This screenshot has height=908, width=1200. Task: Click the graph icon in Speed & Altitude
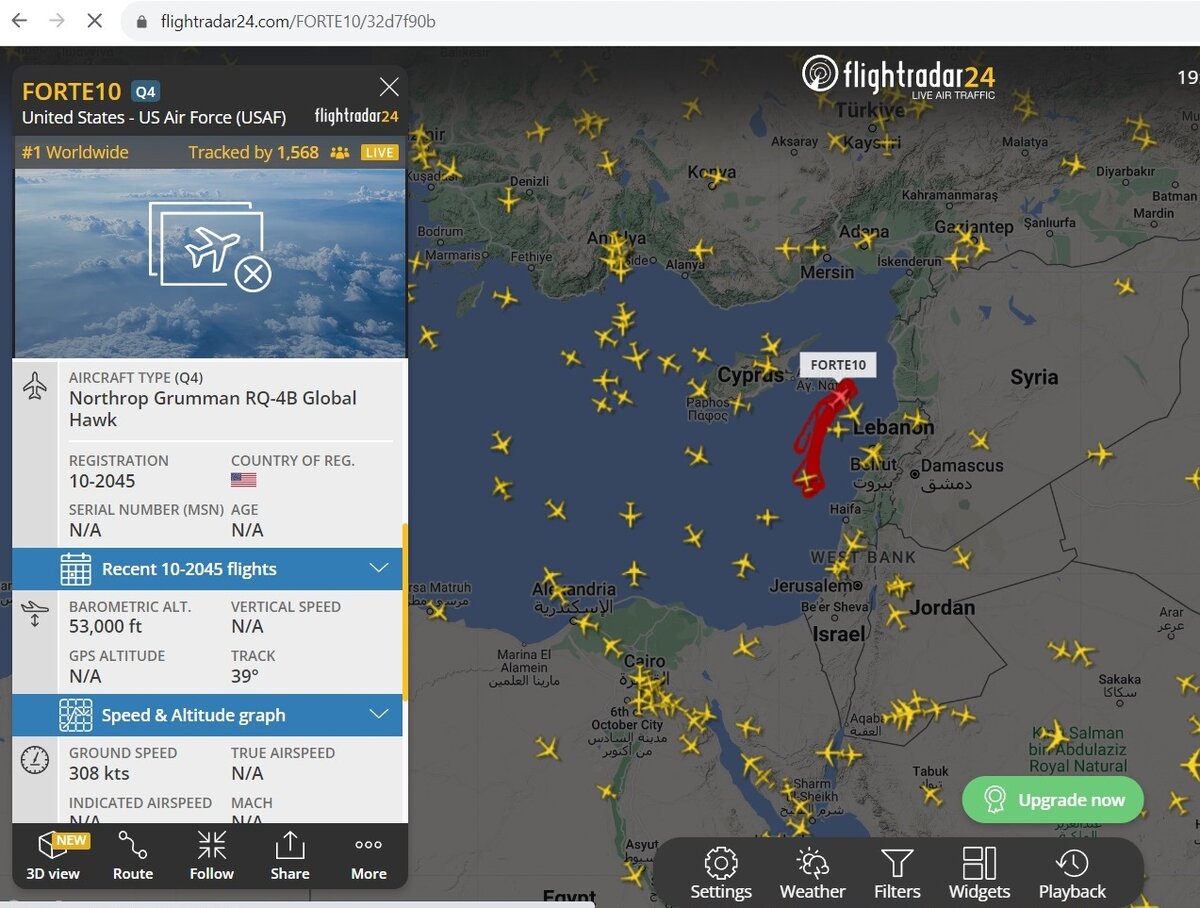point(76,715)
